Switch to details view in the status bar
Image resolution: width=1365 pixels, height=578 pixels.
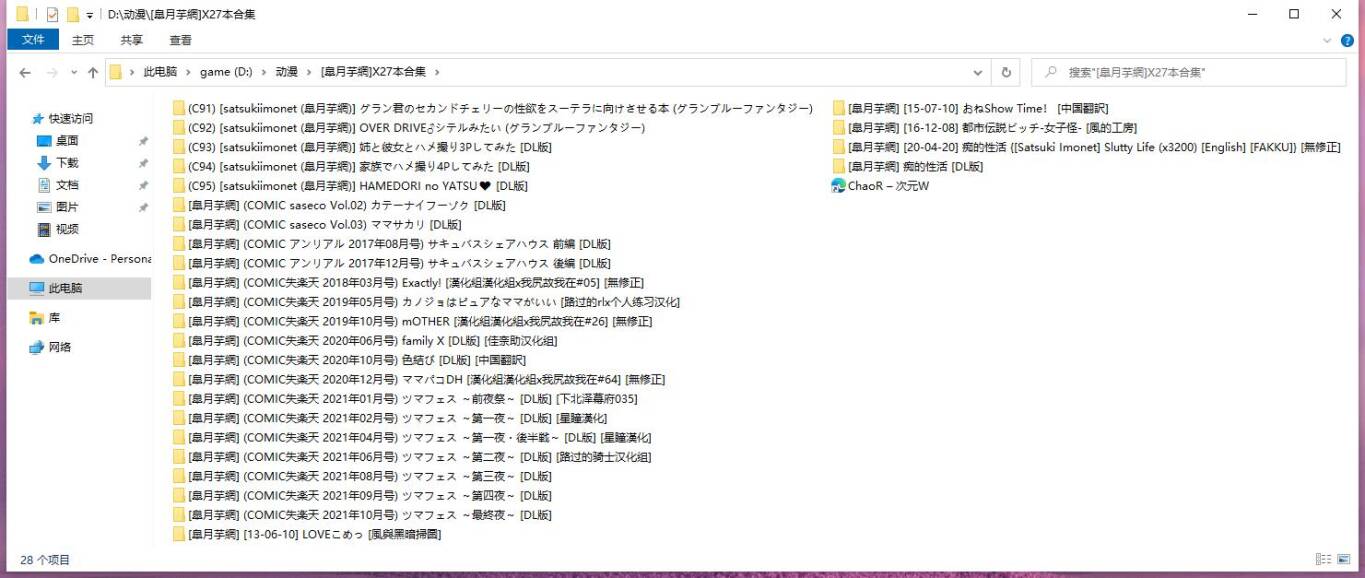click(1323, 559)
